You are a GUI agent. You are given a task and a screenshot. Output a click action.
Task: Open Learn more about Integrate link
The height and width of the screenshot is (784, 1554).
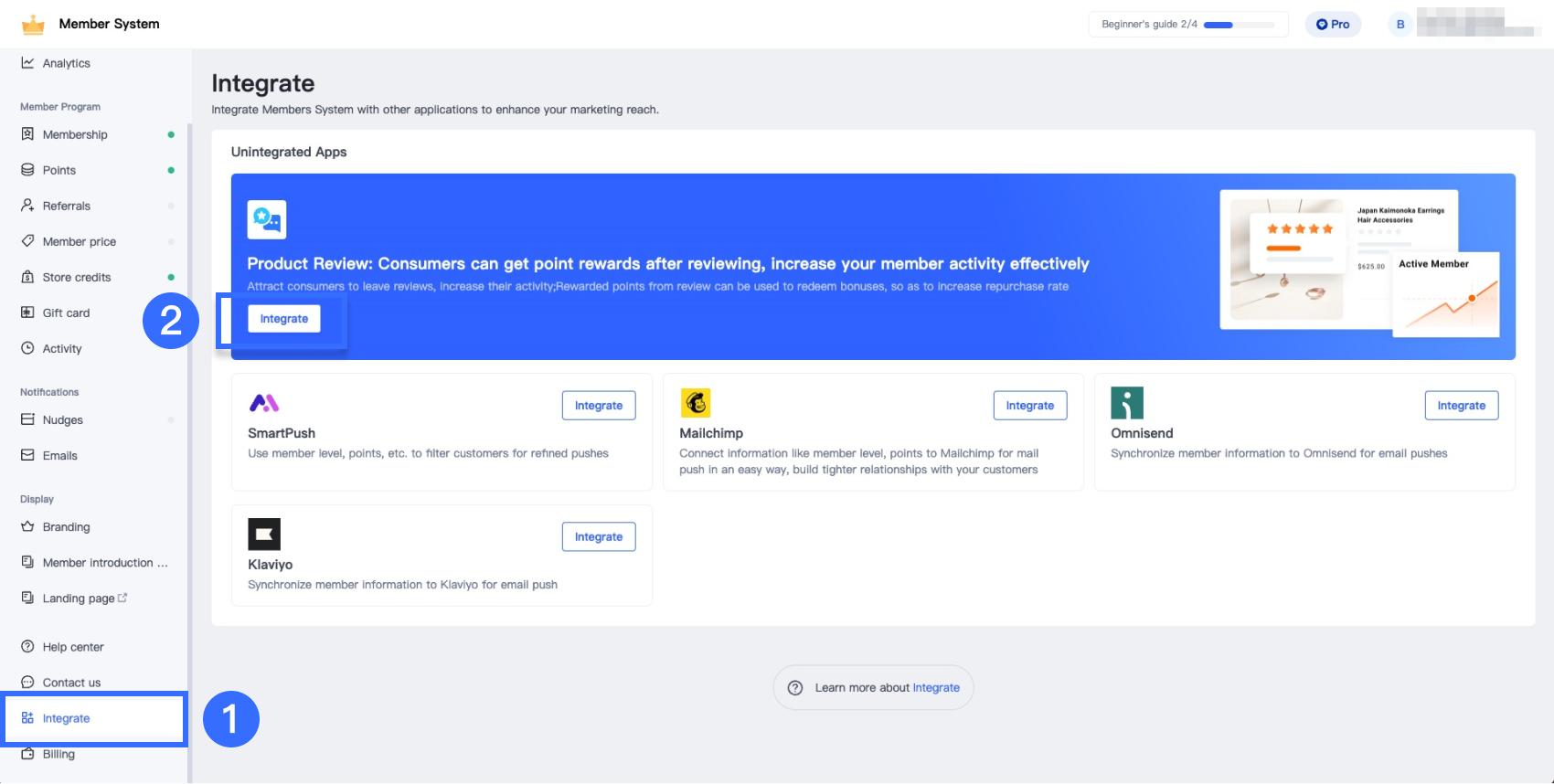[936, 688]
